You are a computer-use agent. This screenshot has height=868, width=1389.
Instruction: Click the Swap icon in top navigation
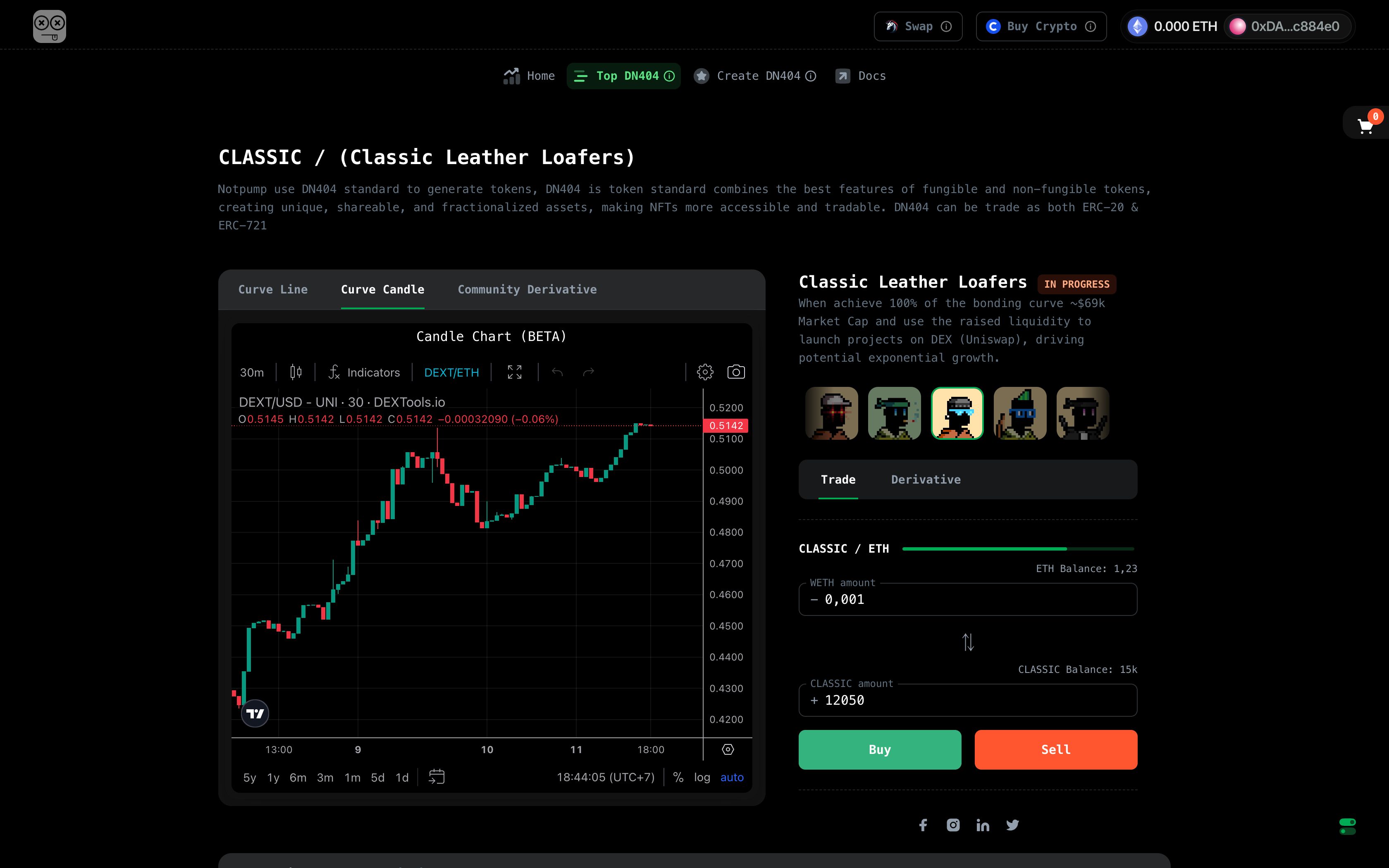(x=891, y=26)
